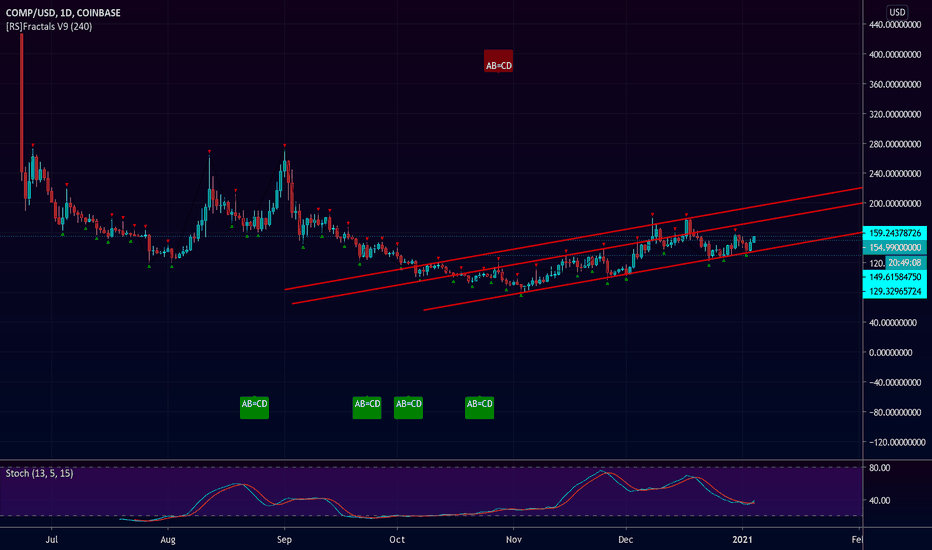Open the USD currency selector
This screenshot has width=932, height=550.
pos(897,12)
